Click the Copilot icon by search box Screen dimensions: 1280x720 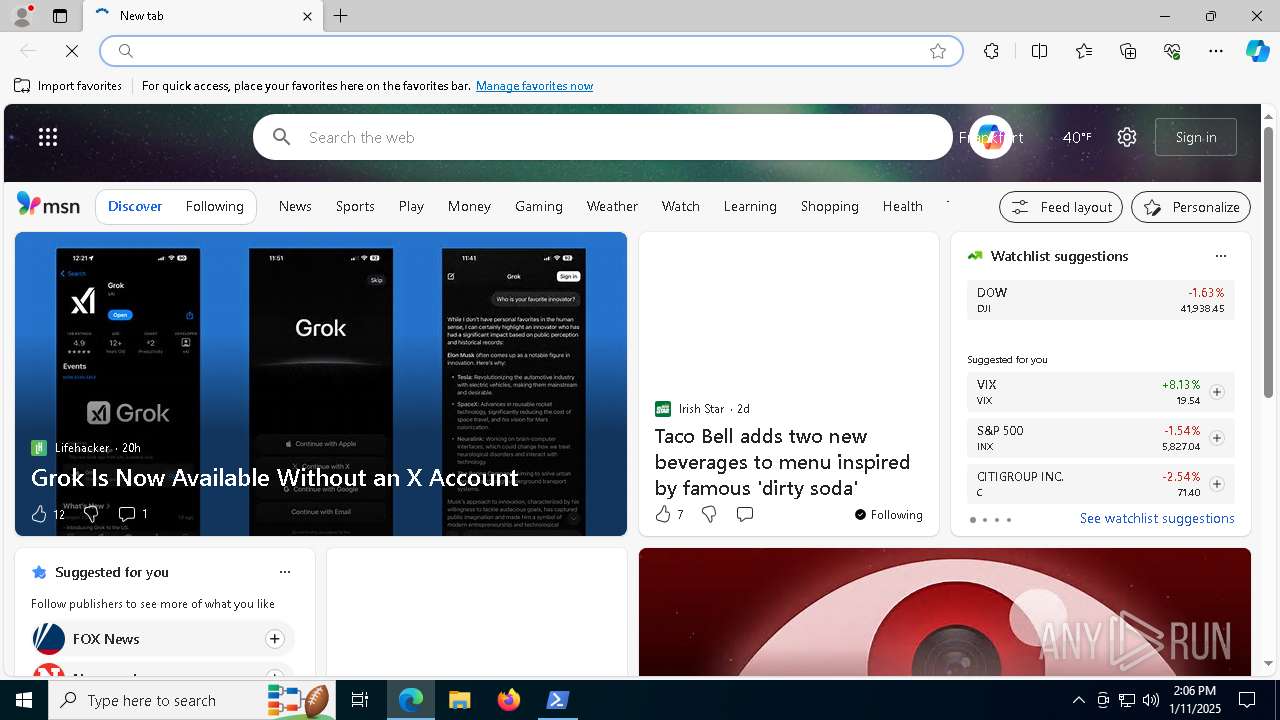[990, 137]
